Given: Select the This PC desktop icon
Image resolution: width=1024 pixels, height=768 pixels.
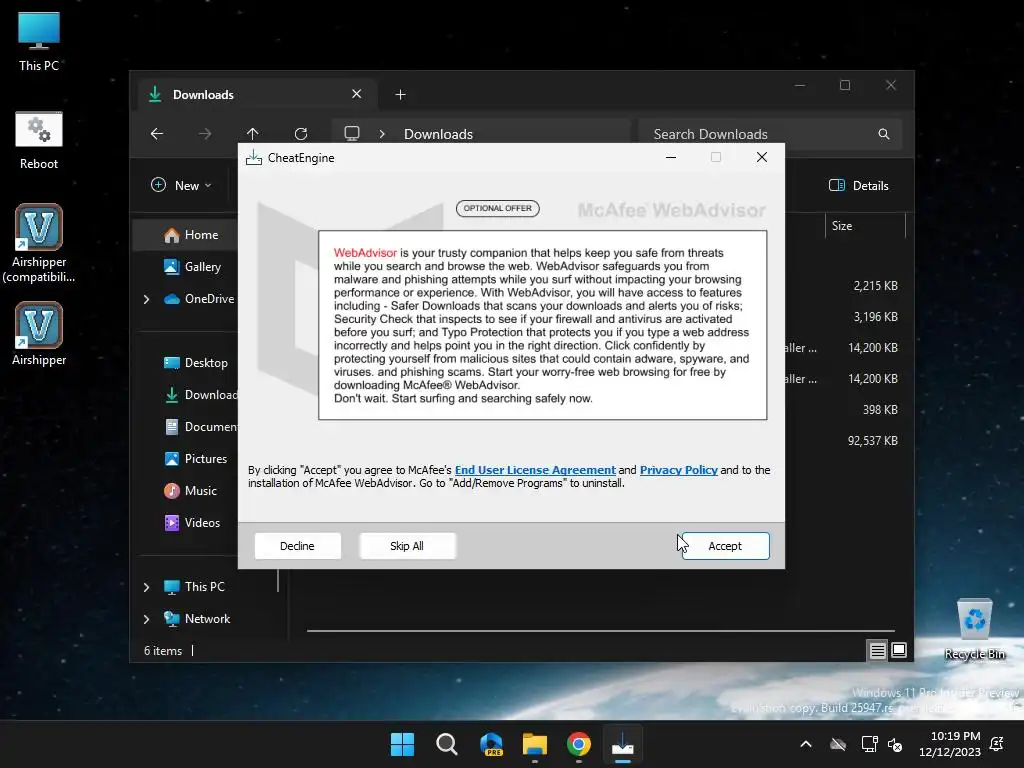Looking at the screenshot, I should pos(39,41).
